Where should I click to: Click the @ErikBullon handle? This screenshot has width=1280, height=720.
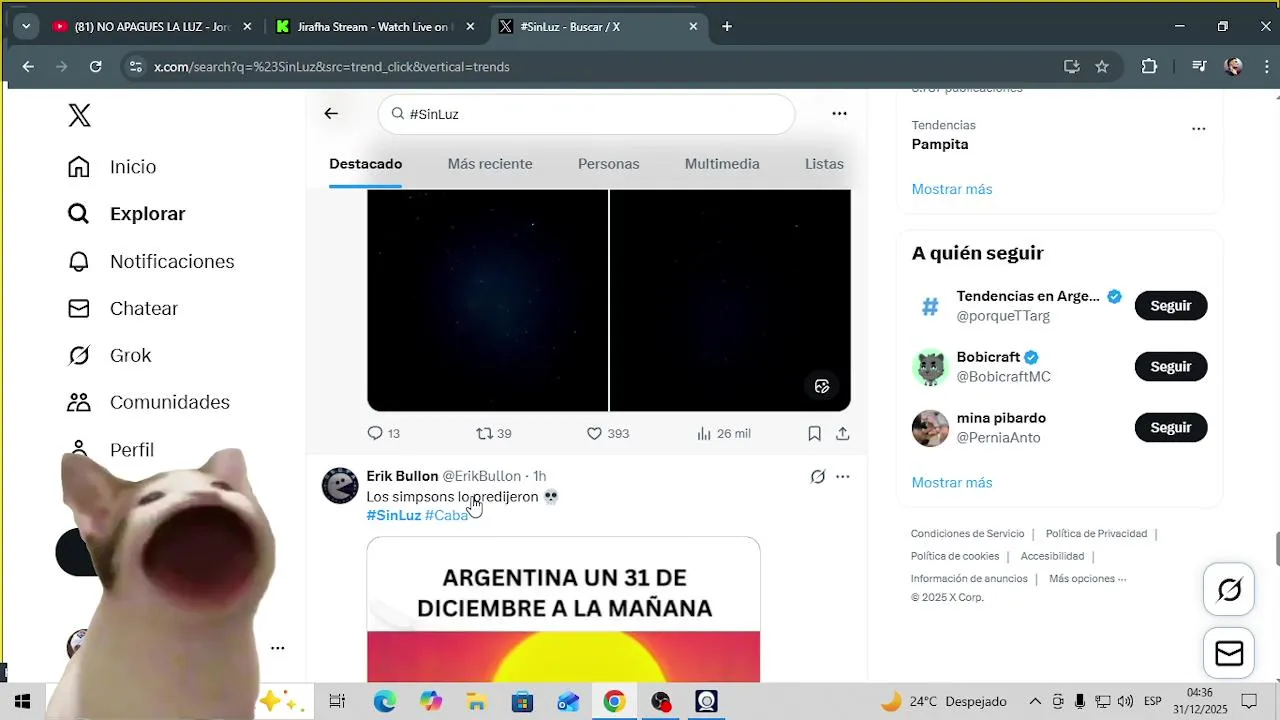(482, 476)
